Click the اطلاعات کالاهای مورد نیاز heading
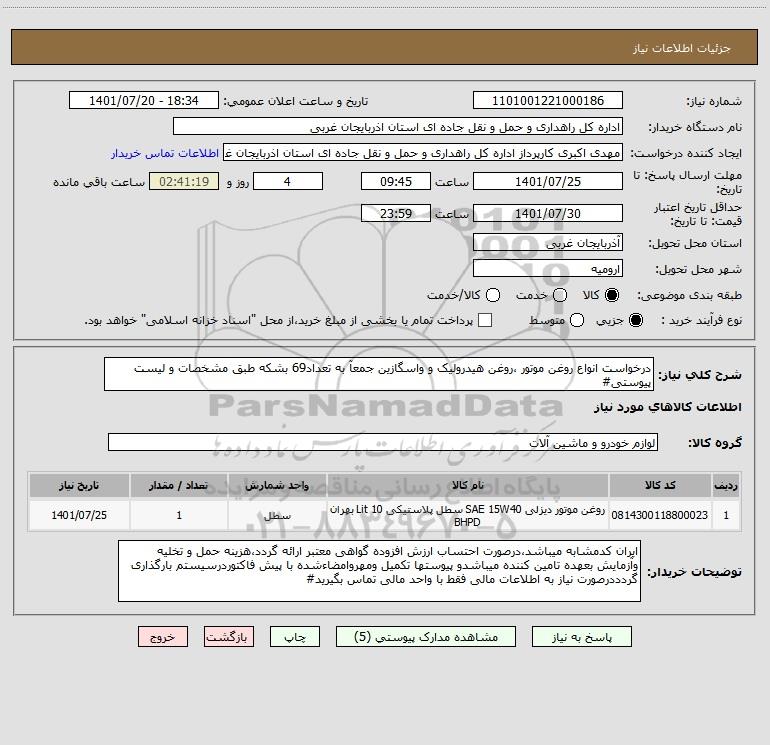The height and width of the screenshot is (745, 770). tap(668, 407)
